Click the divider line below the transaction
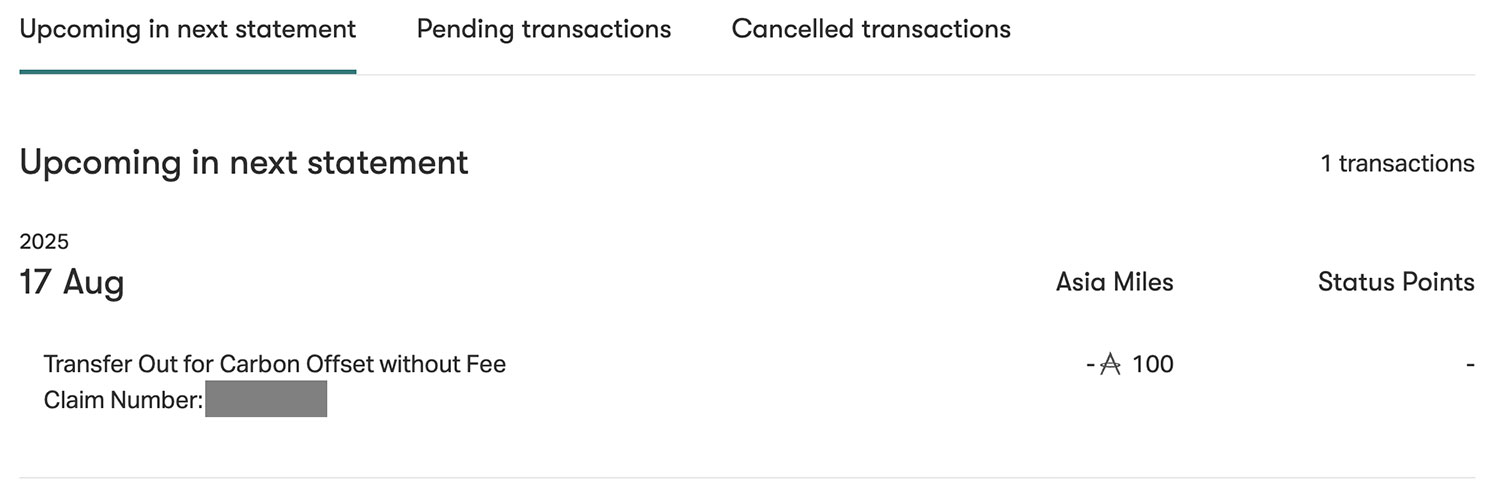1500x495 pixels. tap(746, 478)
